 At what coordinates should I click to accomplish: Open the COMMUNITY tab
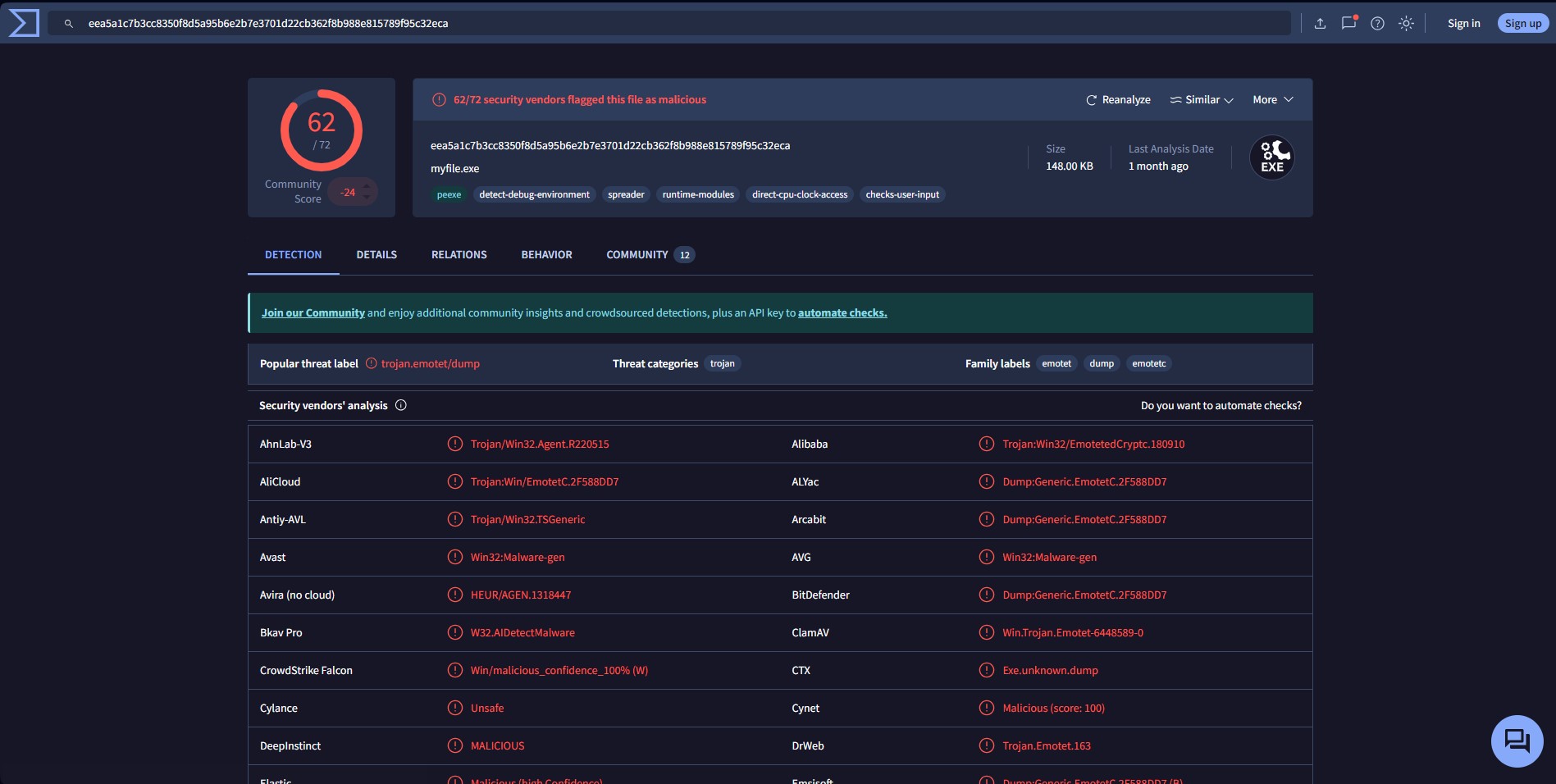(x=650, y=255)
